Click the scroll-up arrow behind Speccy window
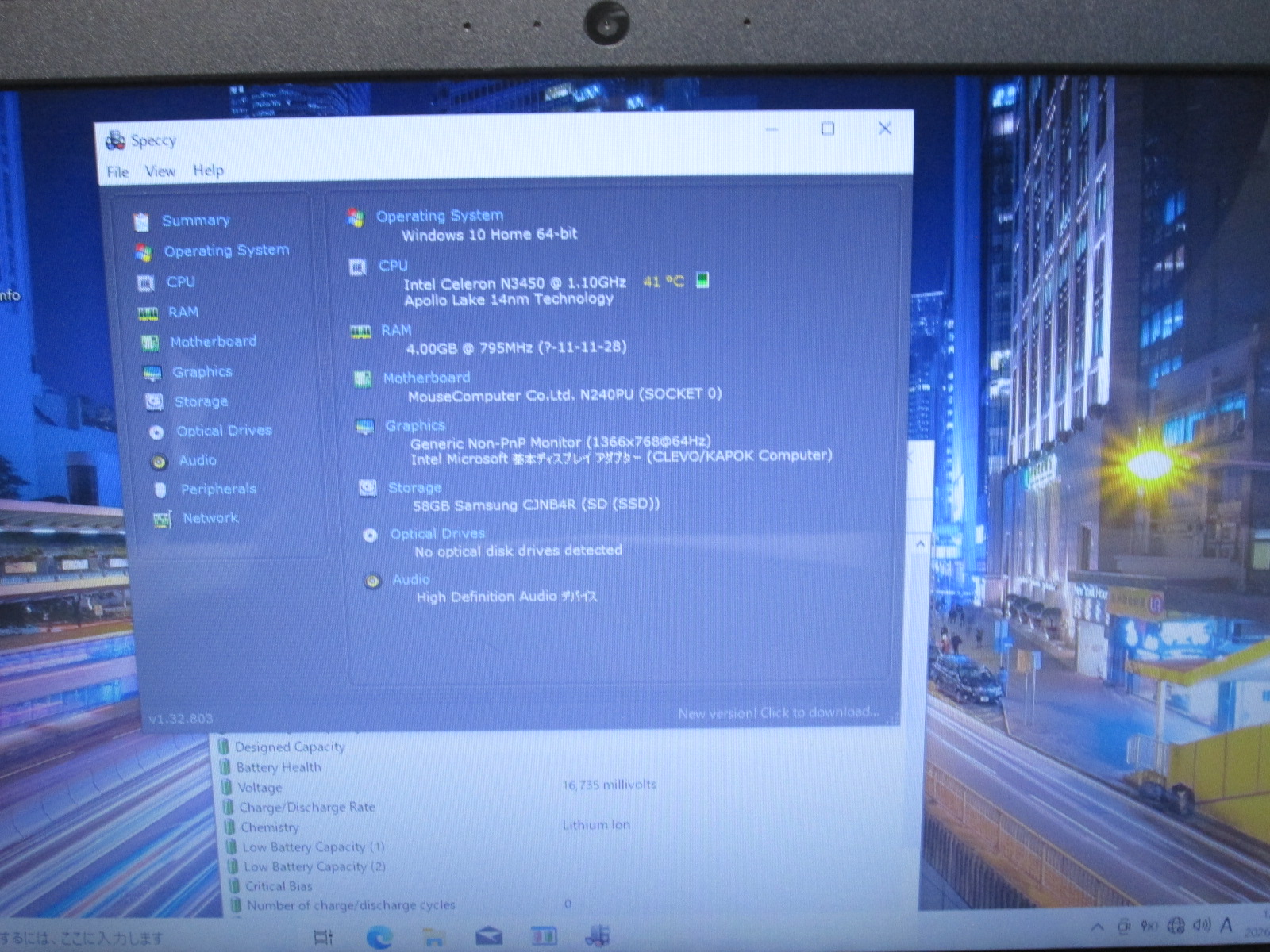1270x952 pixels. [x=920, y=544]
